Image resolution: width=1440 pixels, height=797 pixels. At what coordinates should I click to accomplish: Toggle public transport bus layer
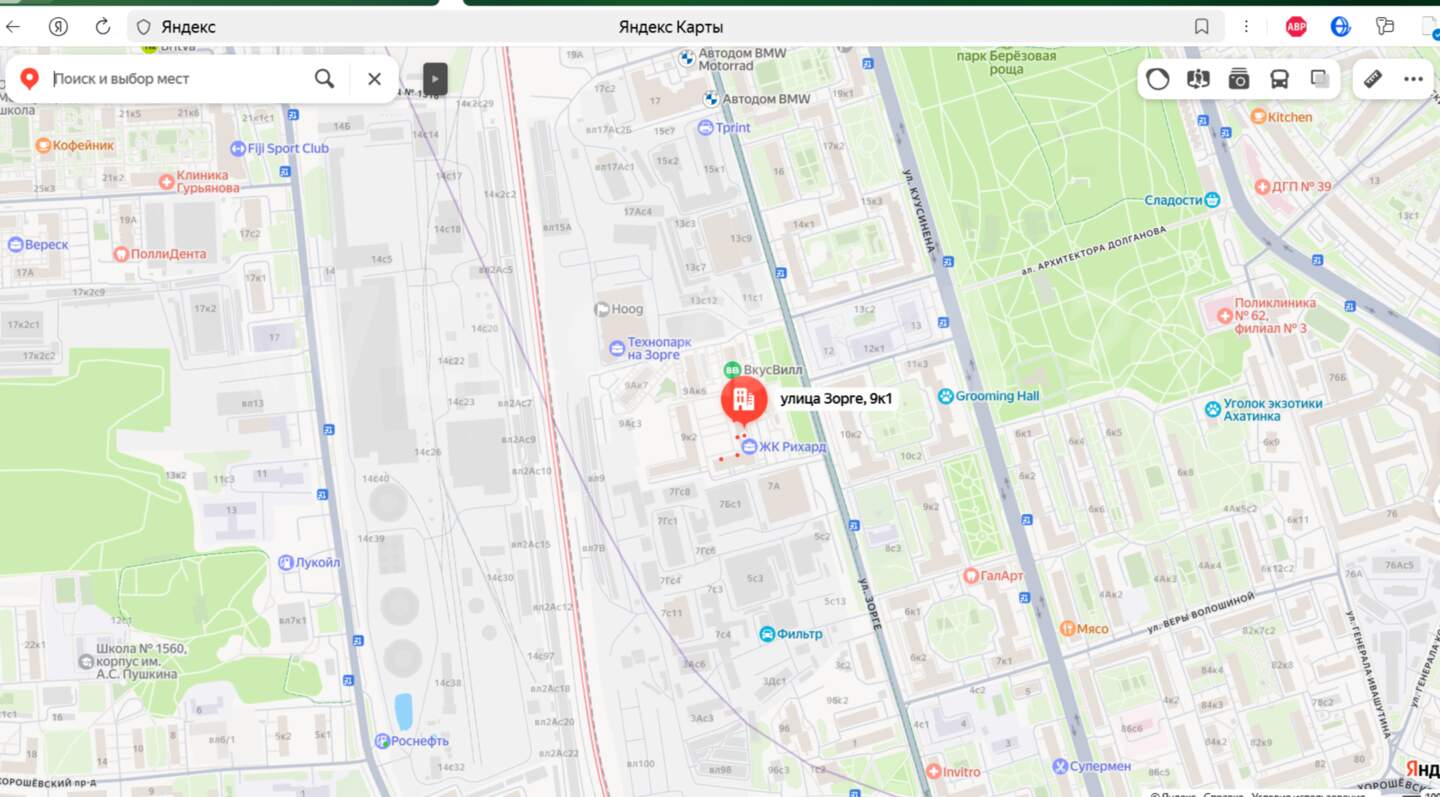pos(1279,79)
